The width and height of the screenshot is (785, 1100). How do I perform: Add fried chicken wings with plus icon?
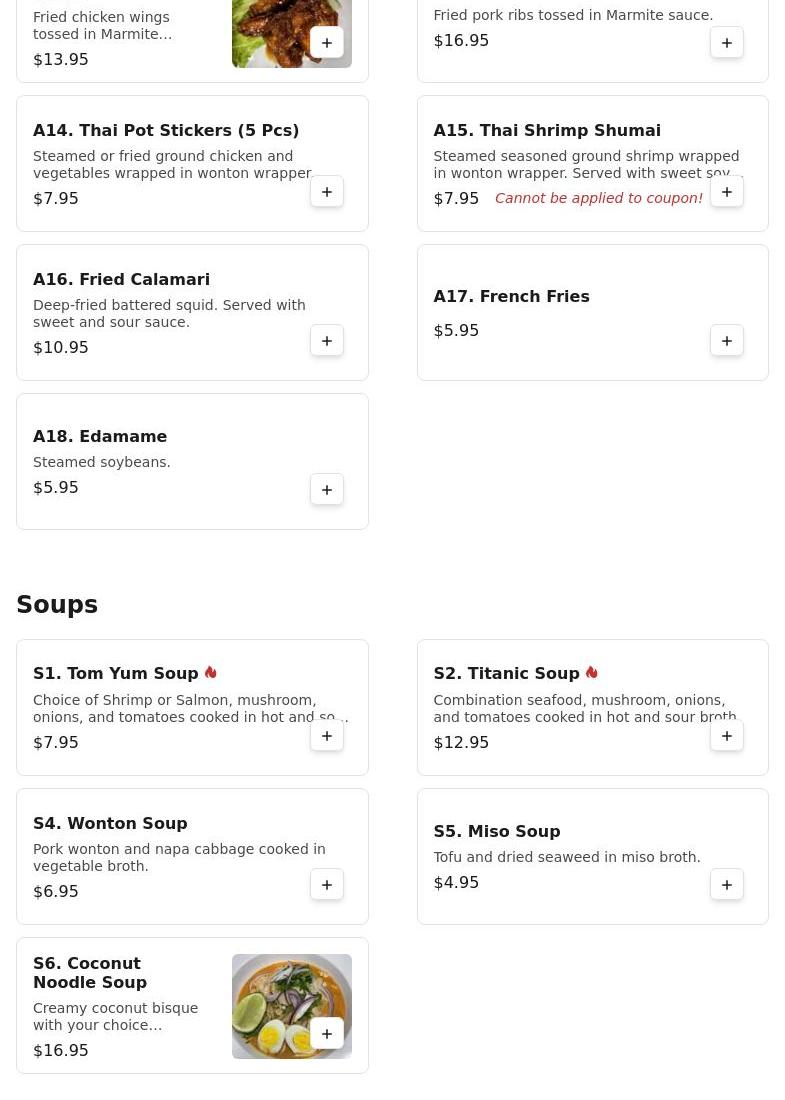click(327, 43)
